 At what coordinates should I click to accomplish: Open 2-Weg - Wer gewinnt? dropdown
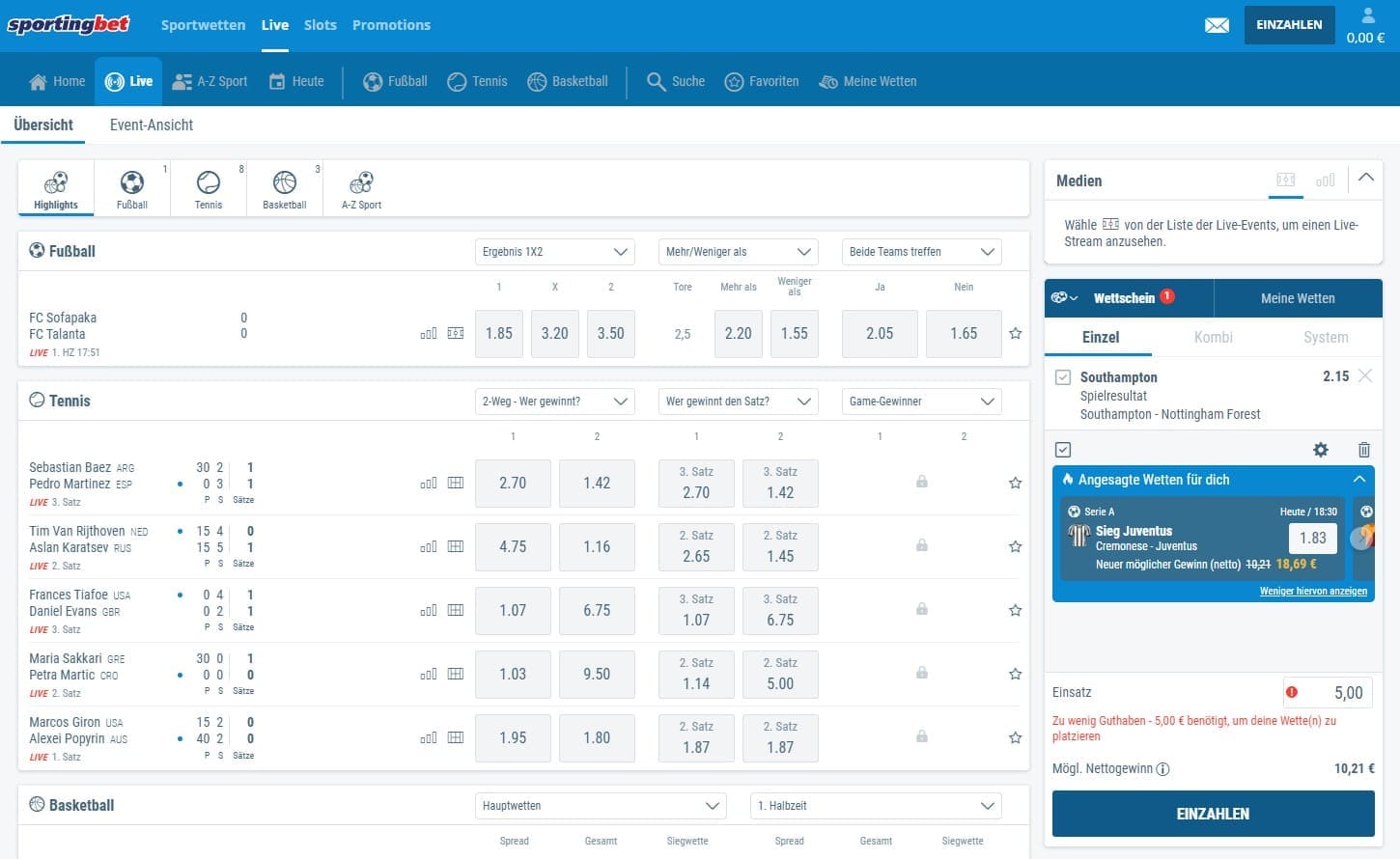pyautogui.click(x=555, y=402)
